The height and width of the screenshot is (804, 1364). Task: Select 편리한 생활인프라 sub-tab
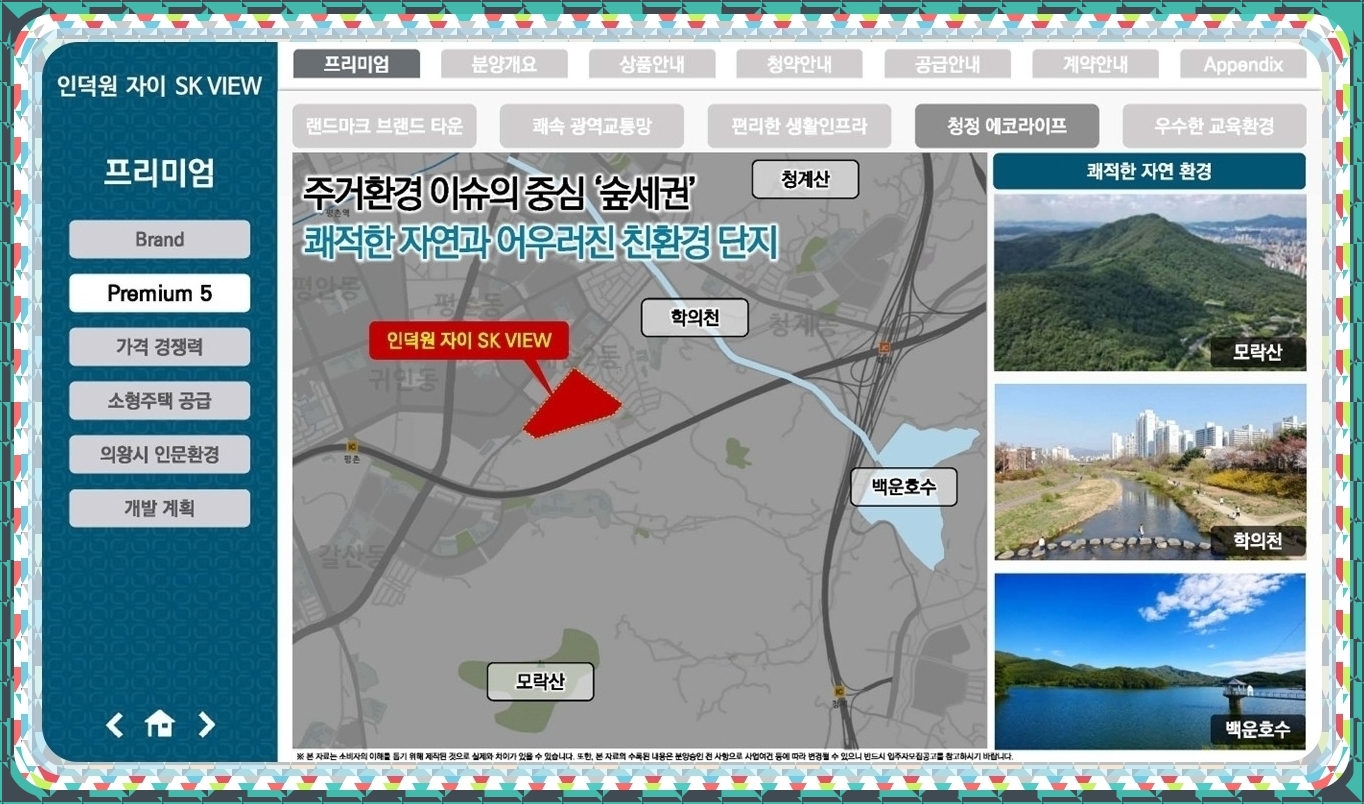tap(800, 126)
